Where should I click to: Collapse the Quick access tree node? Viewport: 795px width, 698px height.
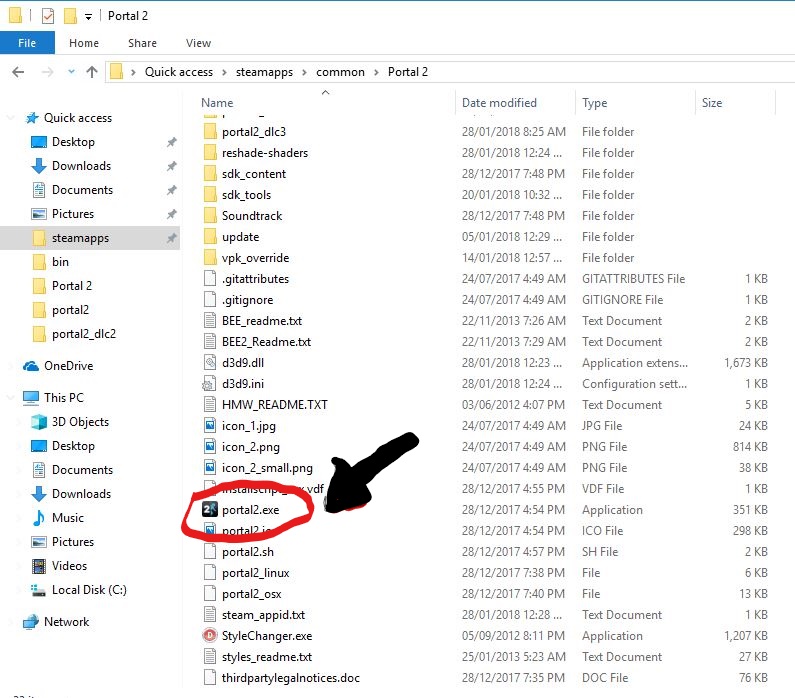(x=11, y=118)
